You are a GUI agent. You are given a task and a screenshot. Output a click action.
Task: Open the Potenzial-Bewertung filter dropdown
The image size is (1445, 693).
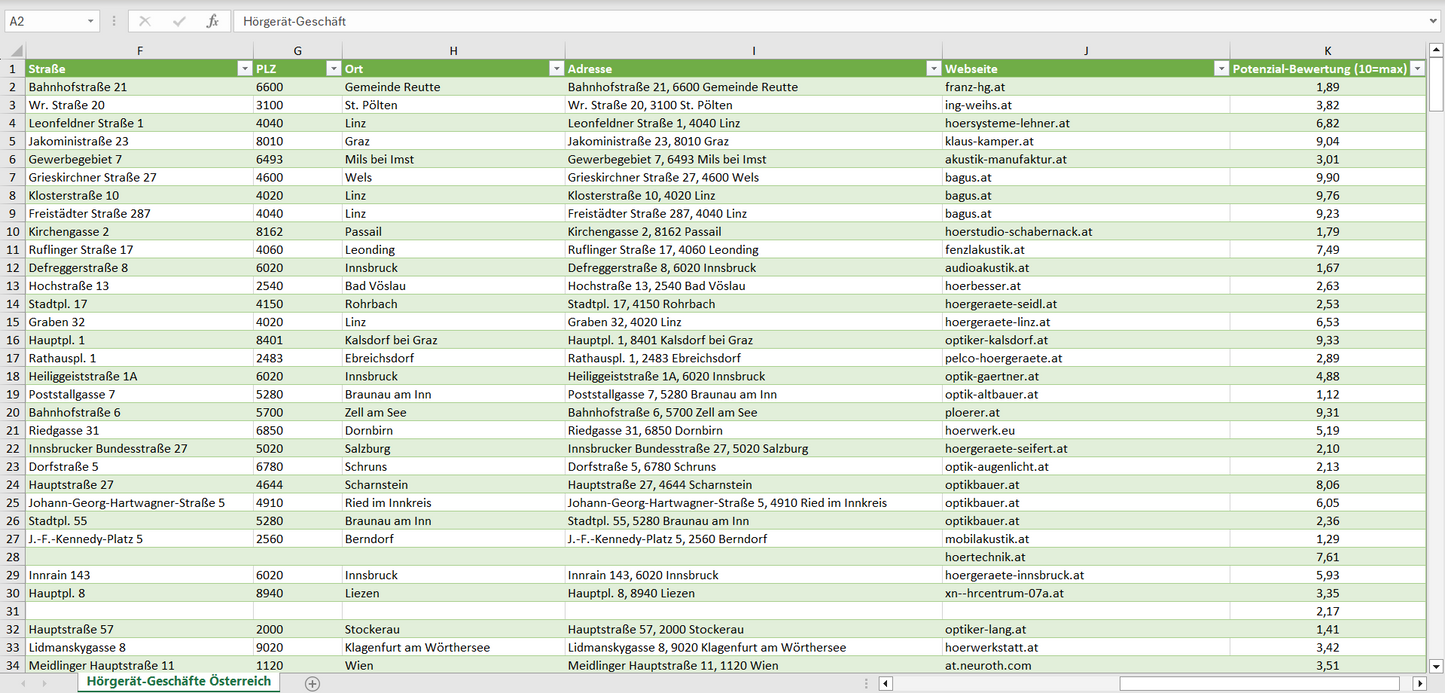1417,68
